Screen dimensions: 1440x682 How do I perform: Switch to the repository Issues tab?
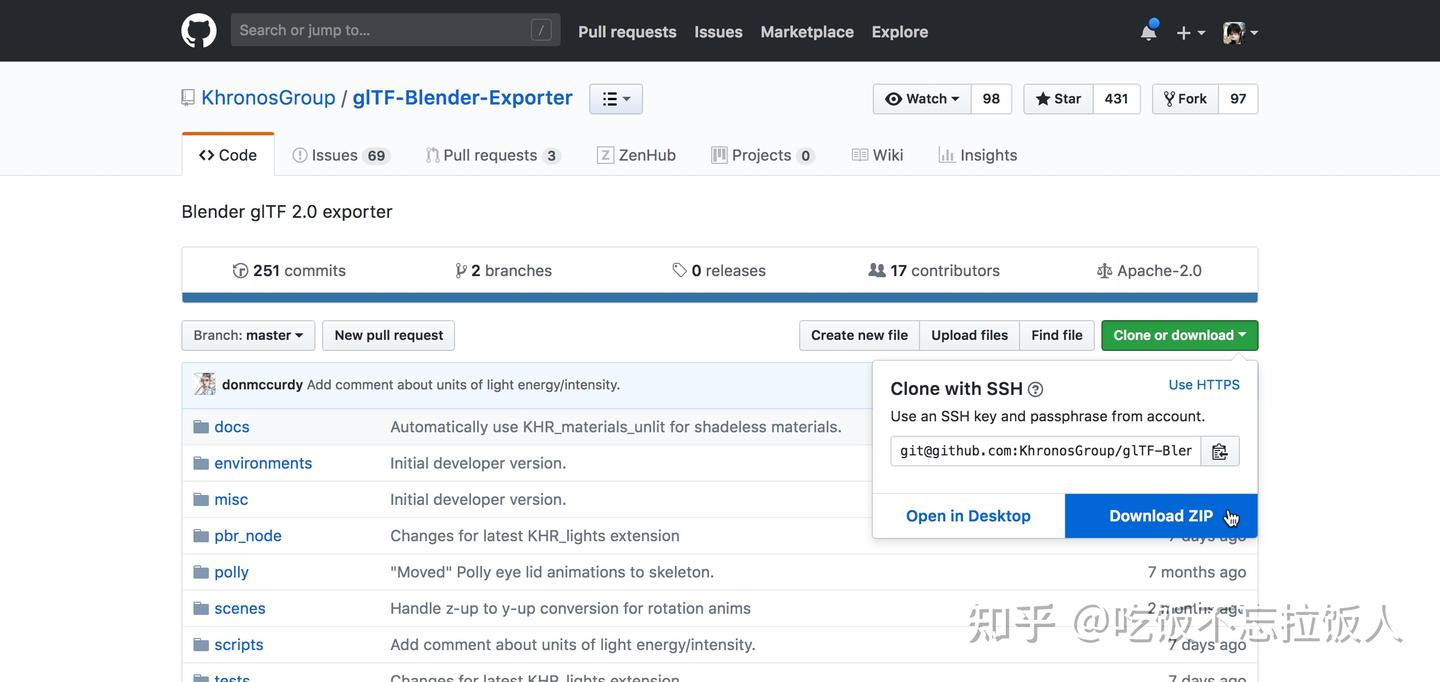tap(339, 155)
